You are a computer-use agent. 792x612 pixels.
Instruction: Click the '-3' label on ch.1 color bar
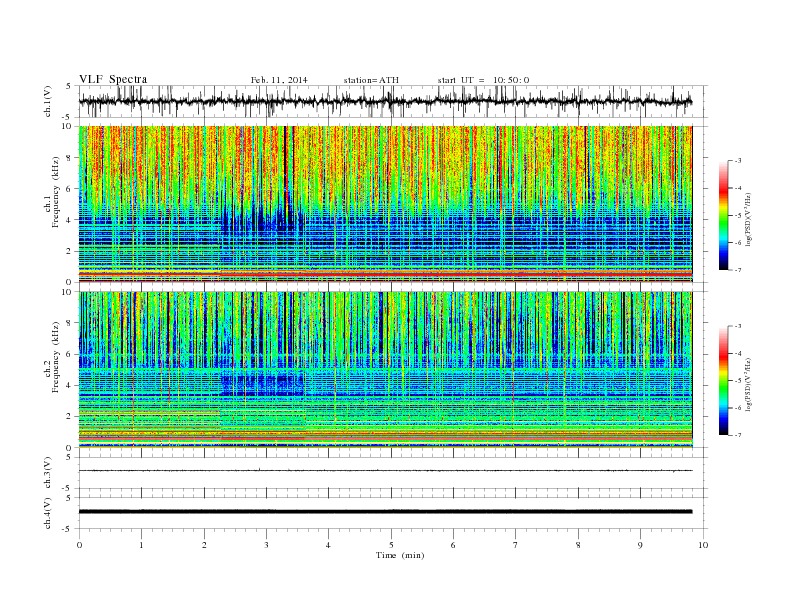coord(737,161)
